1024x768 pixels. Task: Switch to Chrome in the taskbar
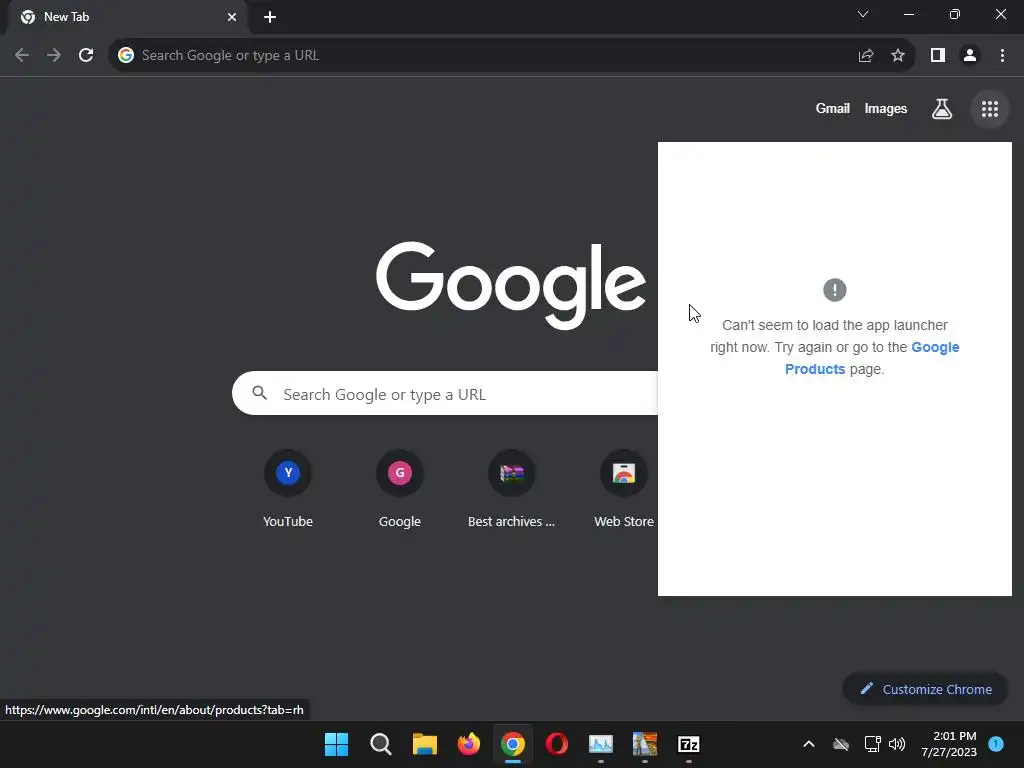pos(513,744)
